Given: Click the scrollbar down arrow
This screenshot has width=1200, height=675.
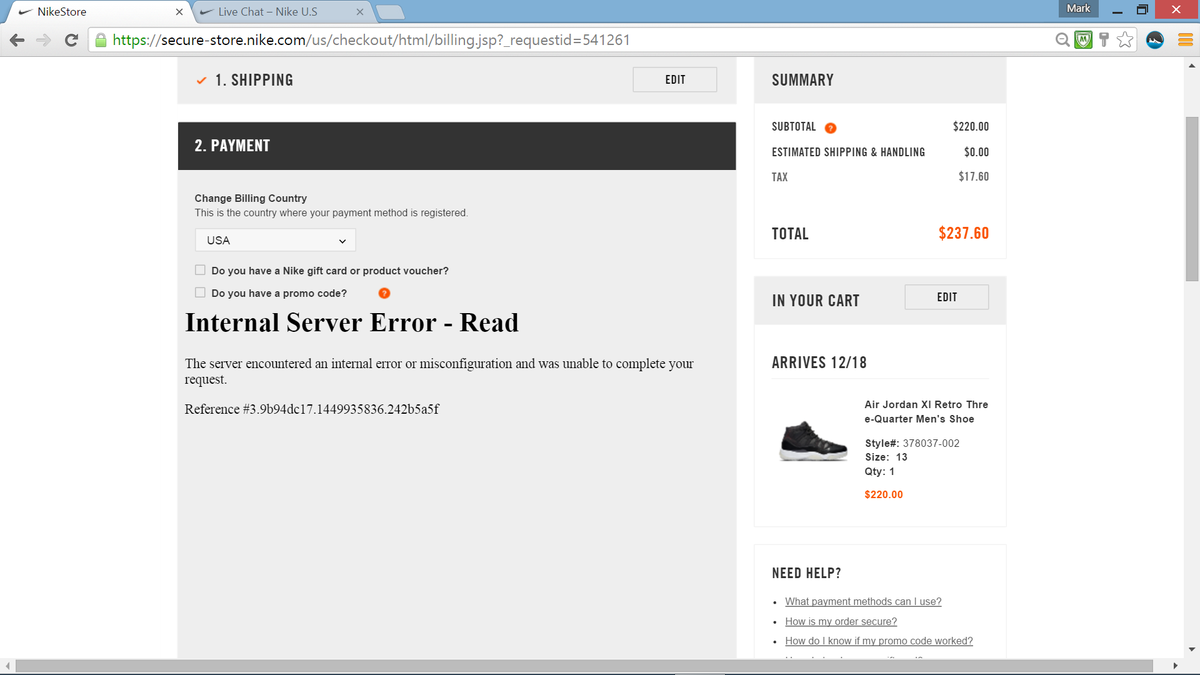Looking at the screenshot, I should pos(1191,649).
